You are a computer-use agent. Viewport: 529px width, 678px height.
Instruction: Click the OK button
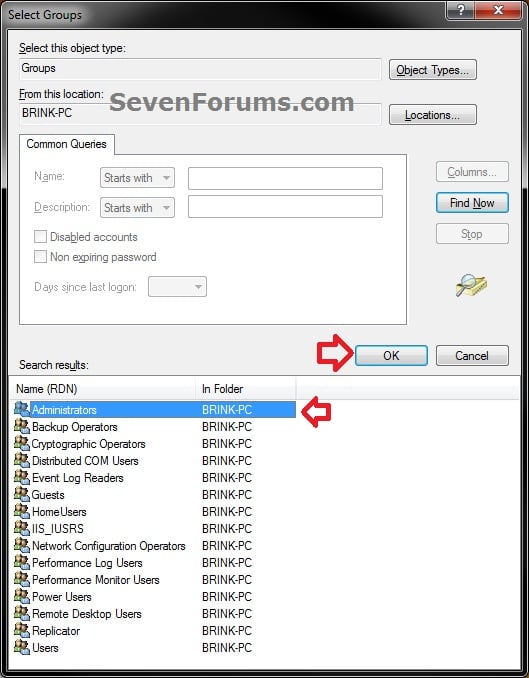[391, 355]
